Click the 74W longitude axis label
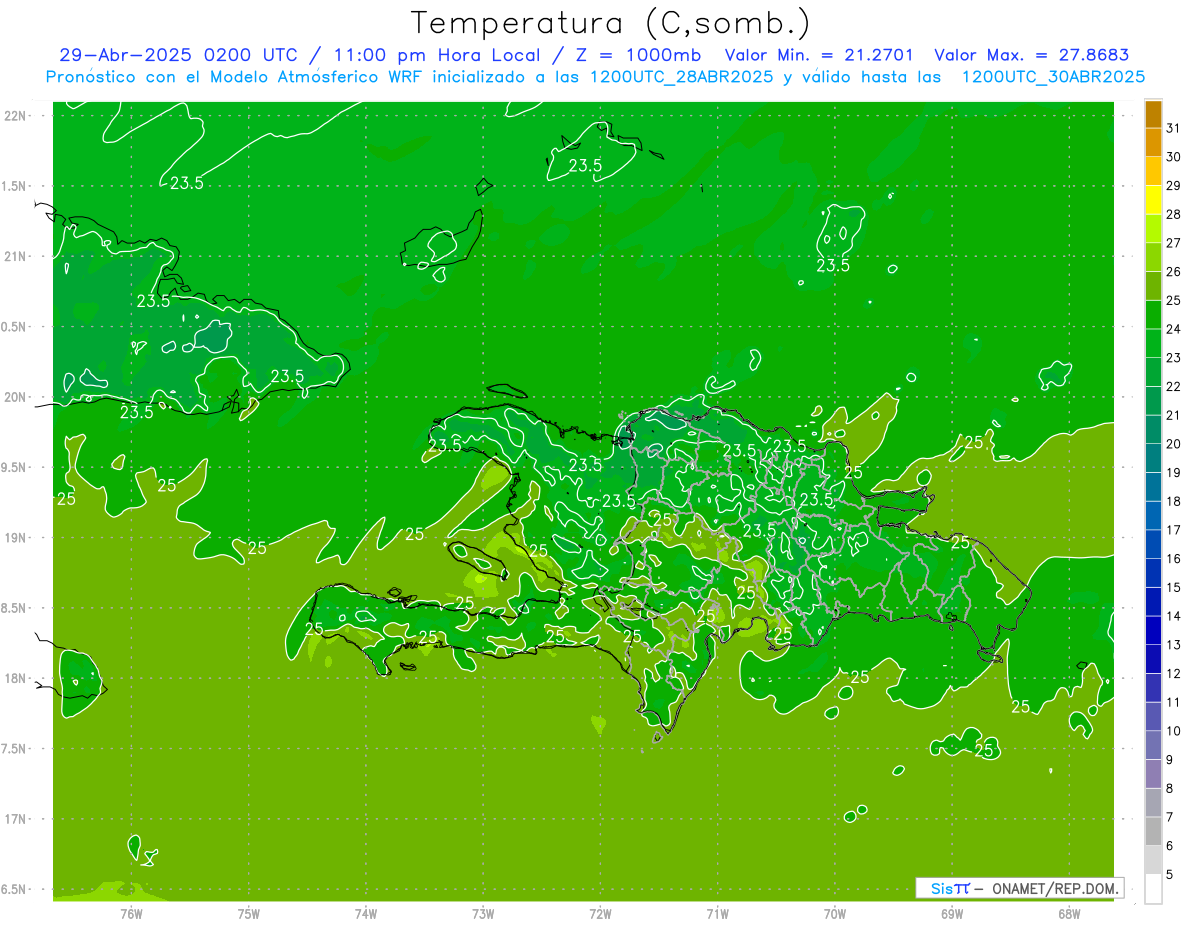Image resolution: width=1200 pixels, height=927 pixels. pyautogui.click(x=366, y=914)
